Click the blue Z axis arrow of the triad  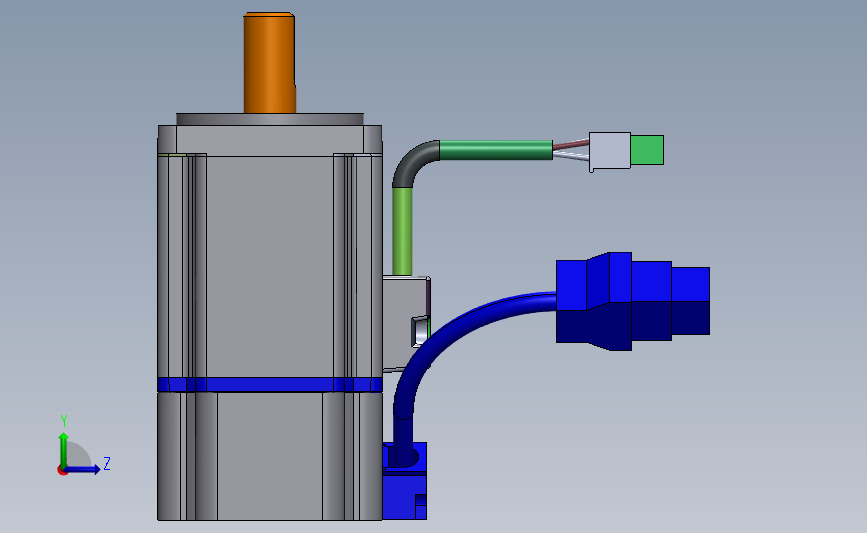83,469
